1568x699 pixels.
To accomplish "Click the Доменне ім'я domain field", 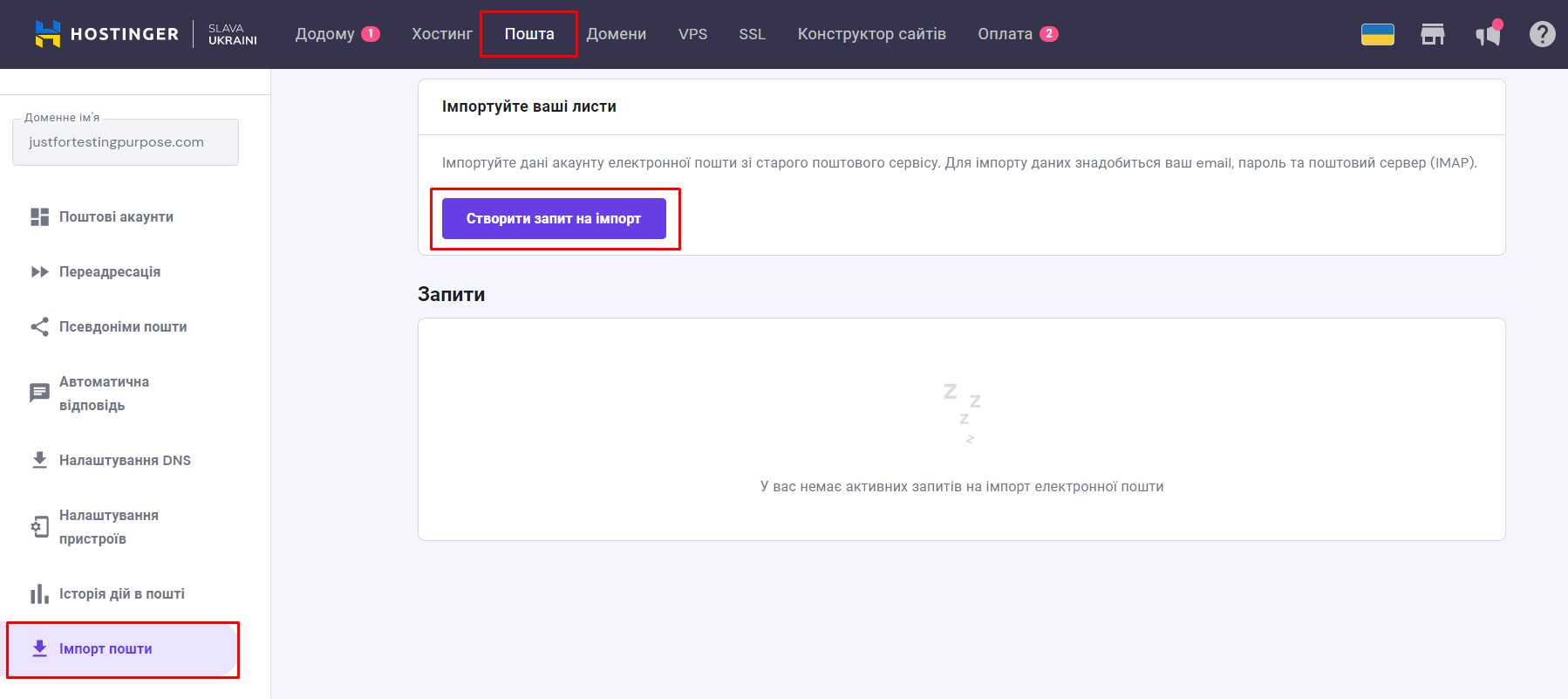I will 126,142.
